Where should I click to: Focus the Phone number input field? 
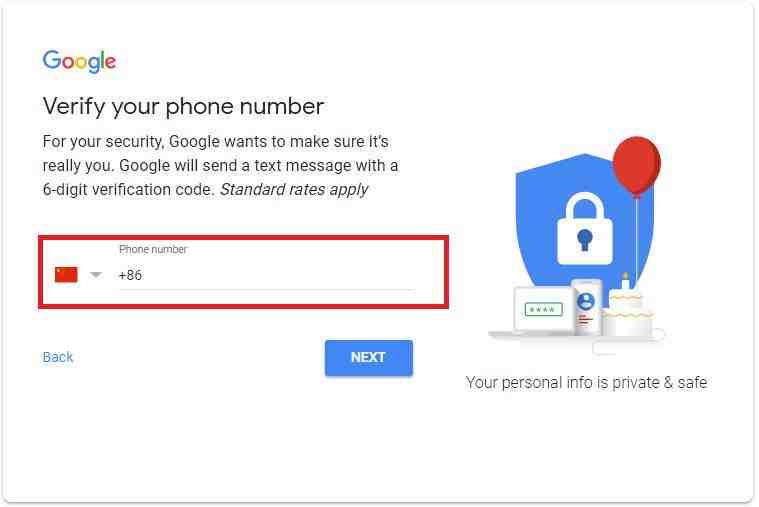tap(267, 275)
